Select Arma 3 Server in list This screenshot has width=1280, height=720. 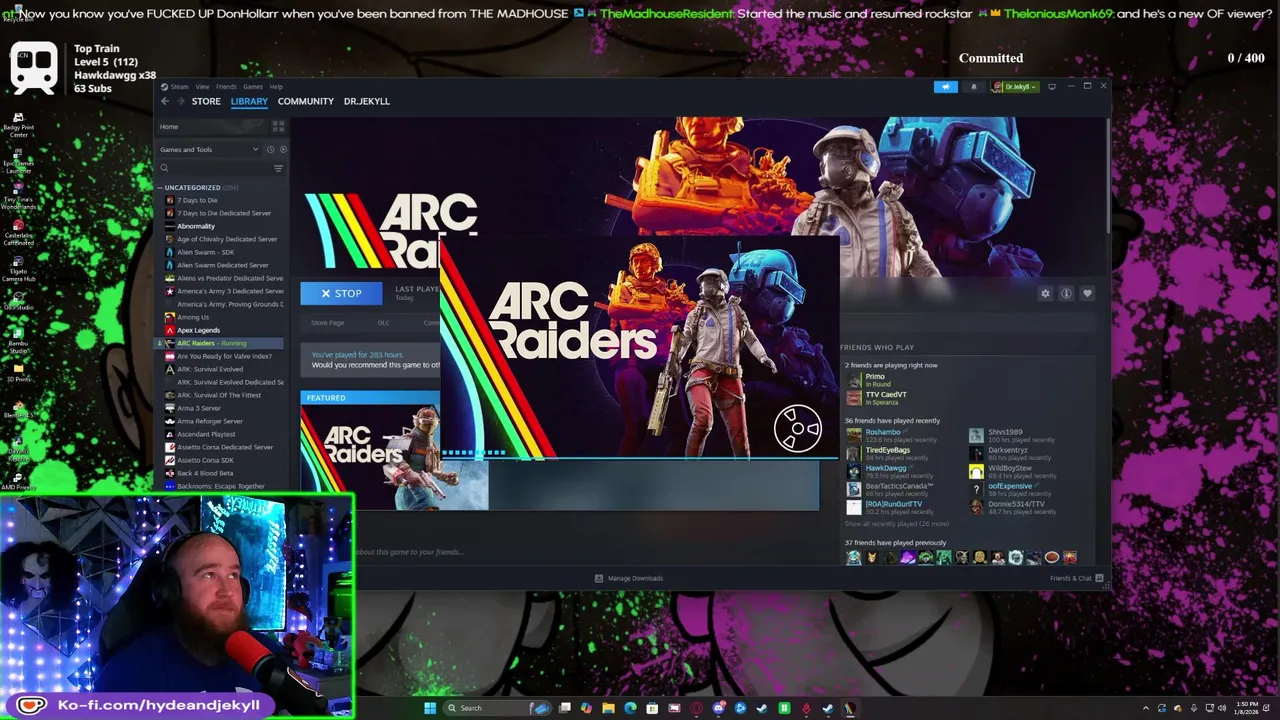click(199, 408)
